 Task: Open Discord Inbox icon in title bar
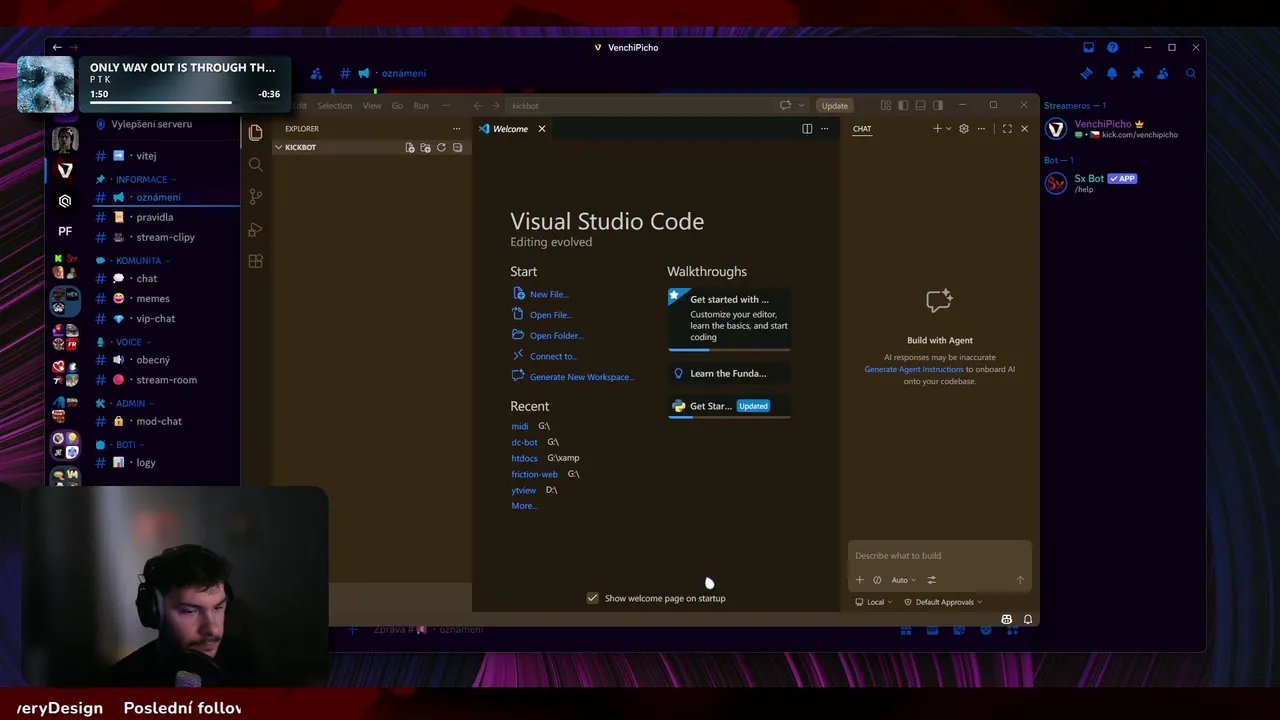[1089, 47]
